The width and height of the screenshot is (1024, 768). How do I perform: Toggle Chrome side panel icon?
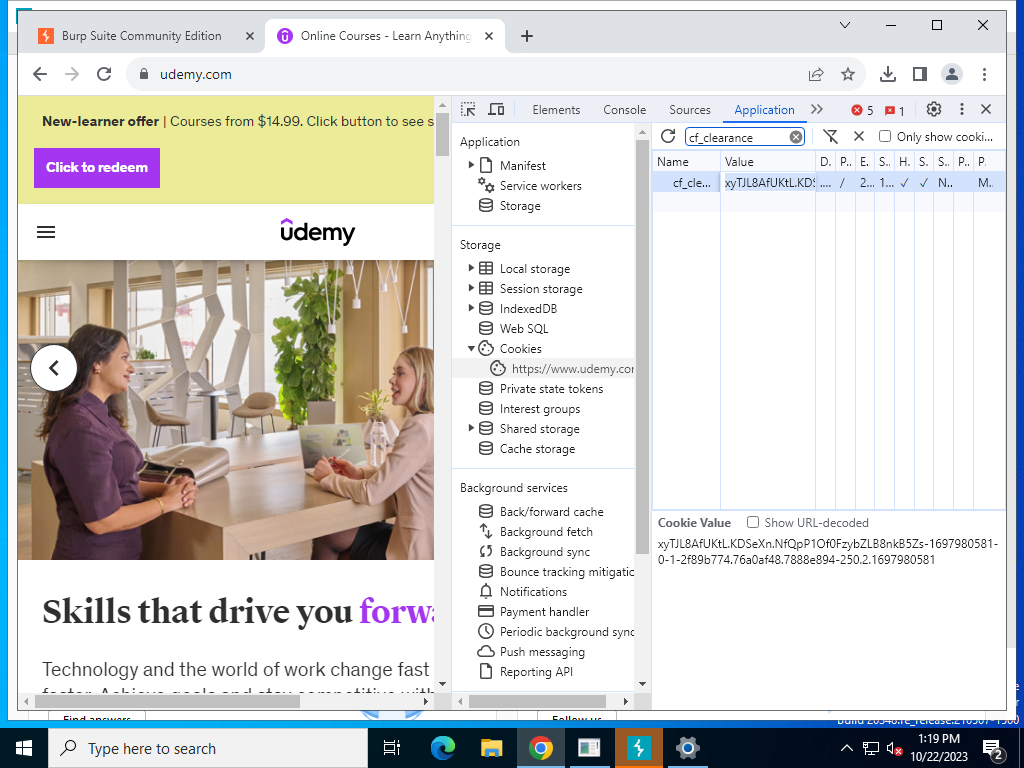[920, 74]
